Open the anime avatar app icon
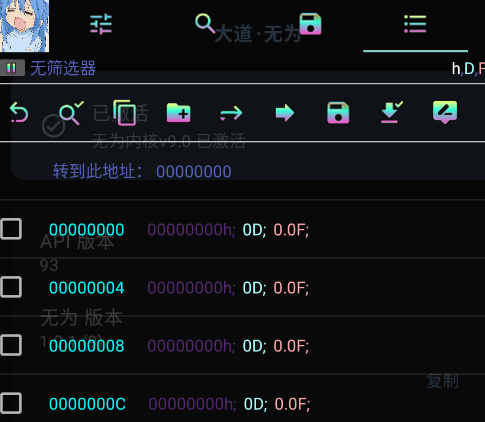Screen dimensions: 485x422 coord(24,26)
